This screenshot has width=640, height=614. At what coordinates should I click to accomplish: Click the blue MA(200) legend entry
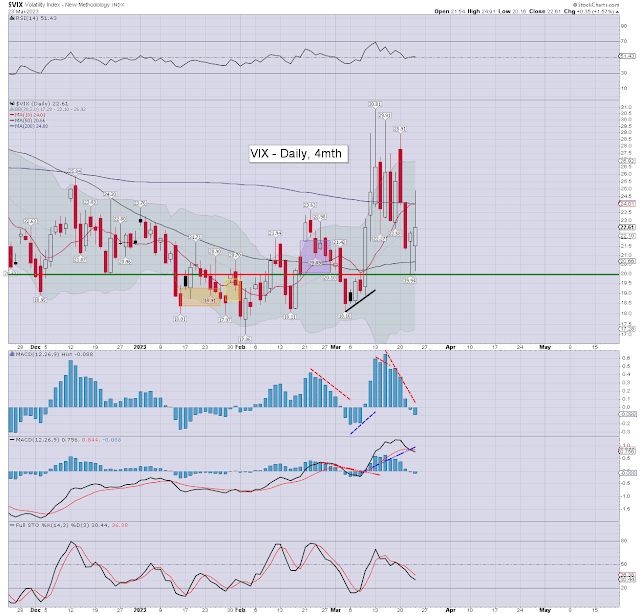[x=29, y=126]
